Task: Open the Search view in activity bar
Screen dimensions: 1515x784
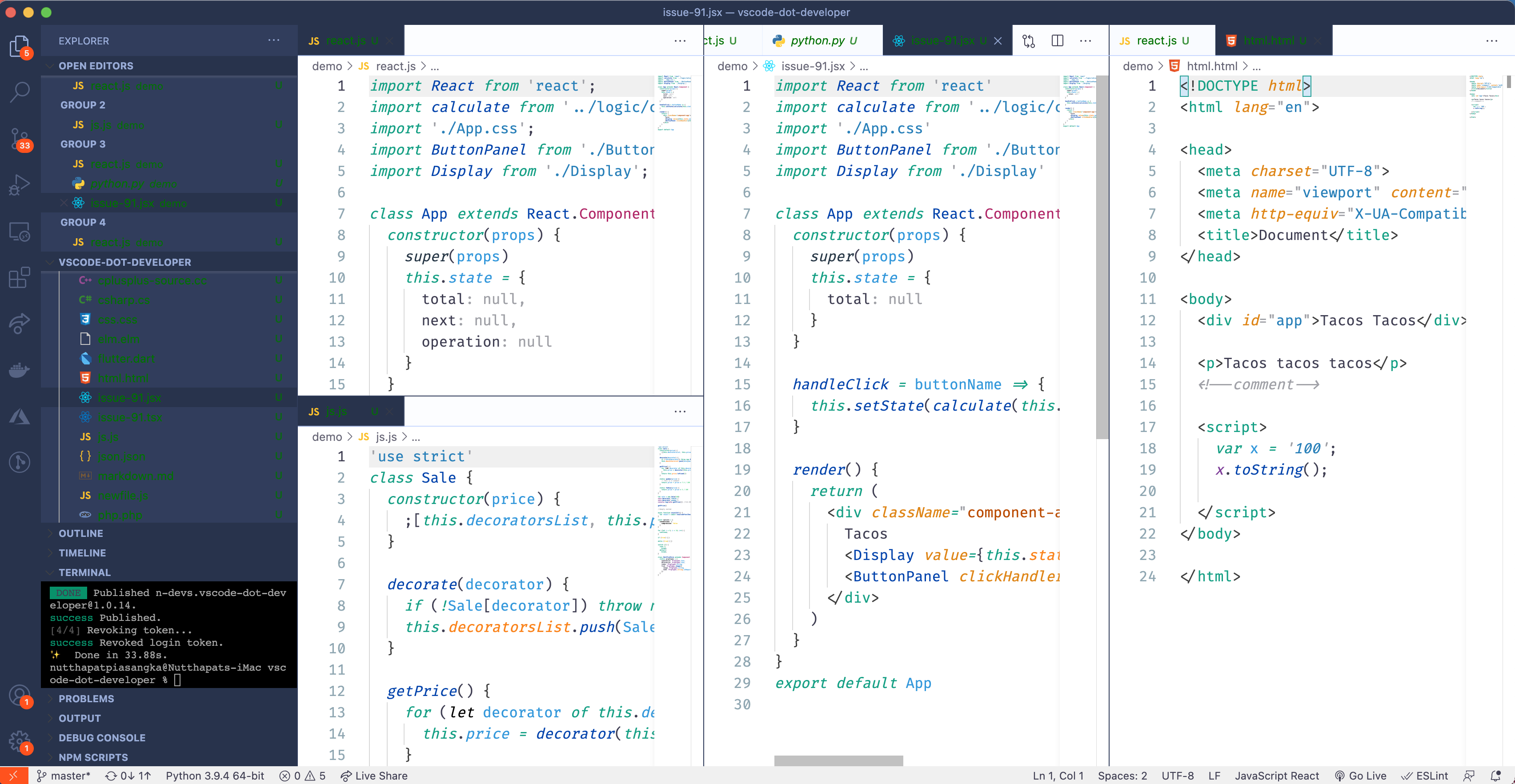Action: (x=20, y=92)
